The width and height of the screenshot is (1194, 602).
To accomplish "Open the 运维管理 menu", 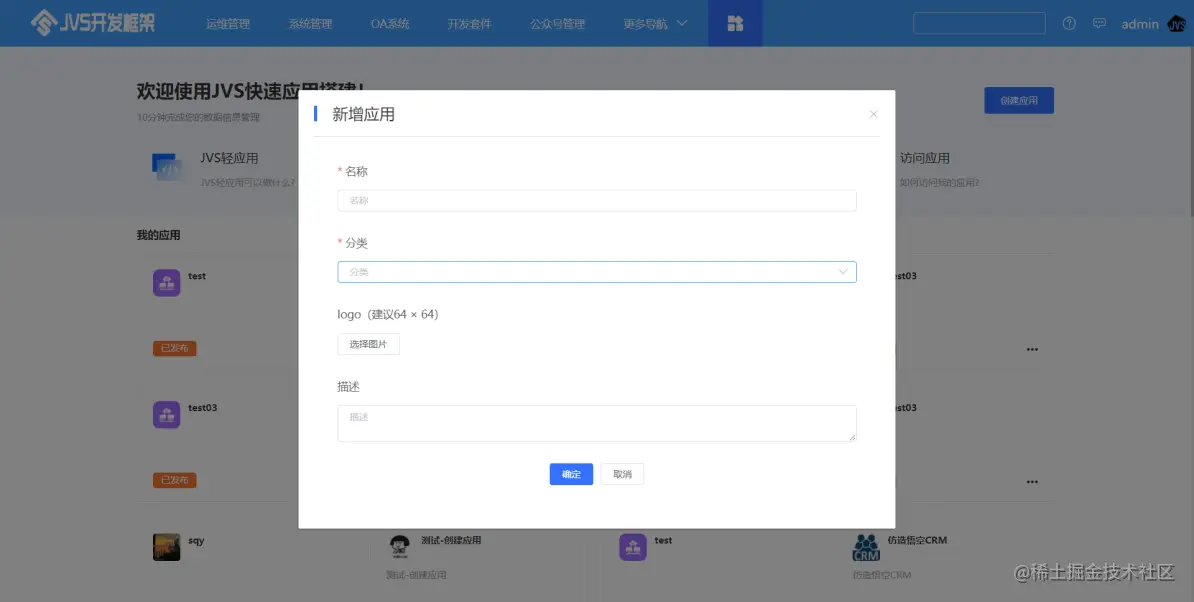I will 228,24.
